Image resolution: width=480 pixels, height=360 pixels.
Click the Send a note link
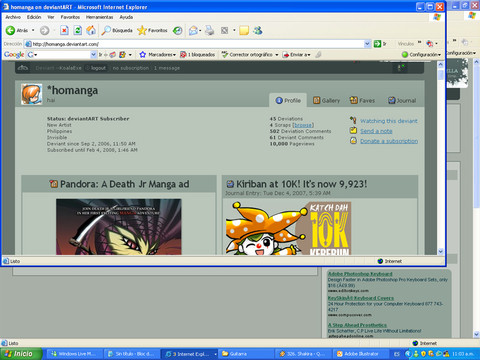pyautogui.click(x=376, y=131)
